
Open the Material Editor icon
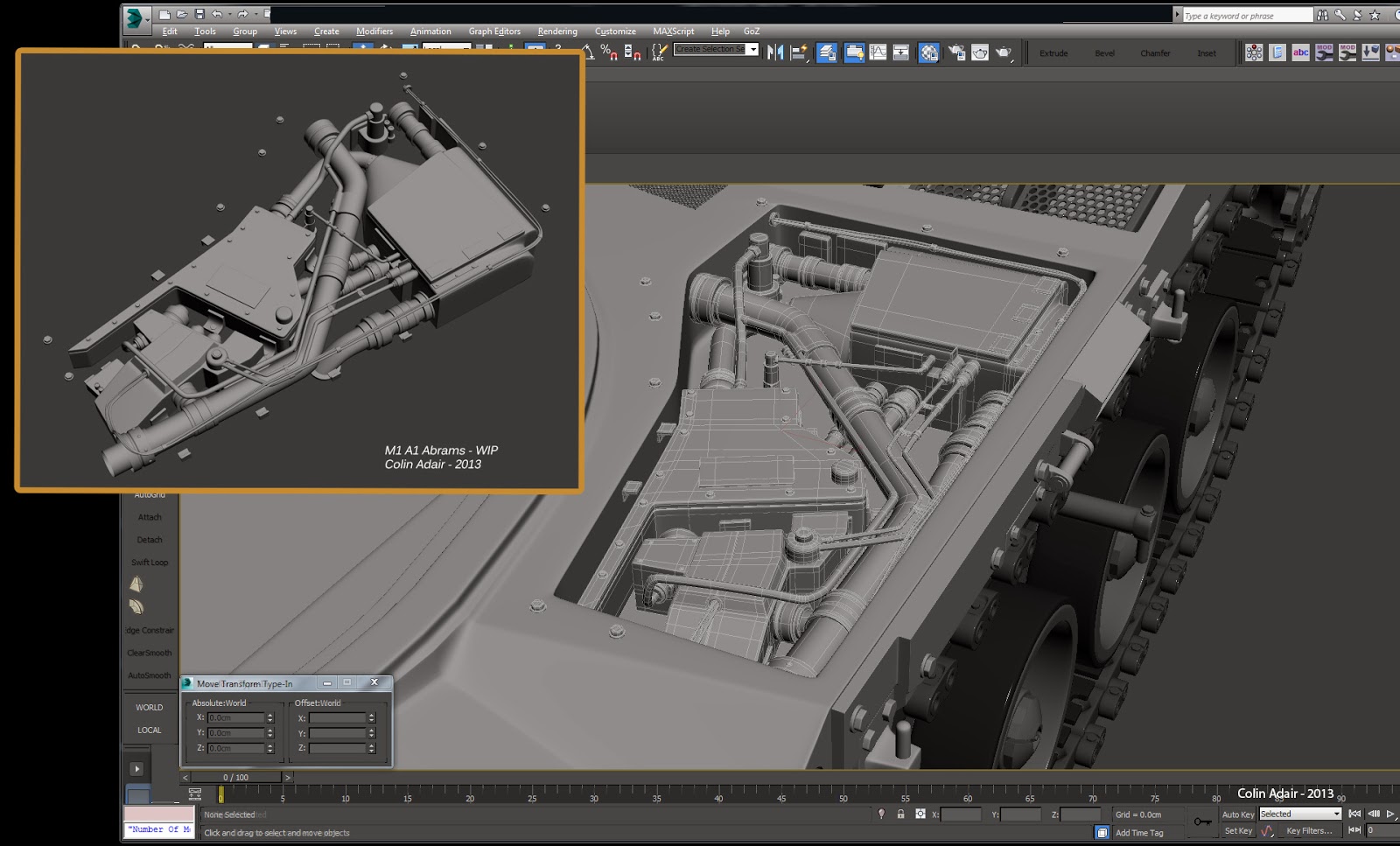(x=928, y=52)
